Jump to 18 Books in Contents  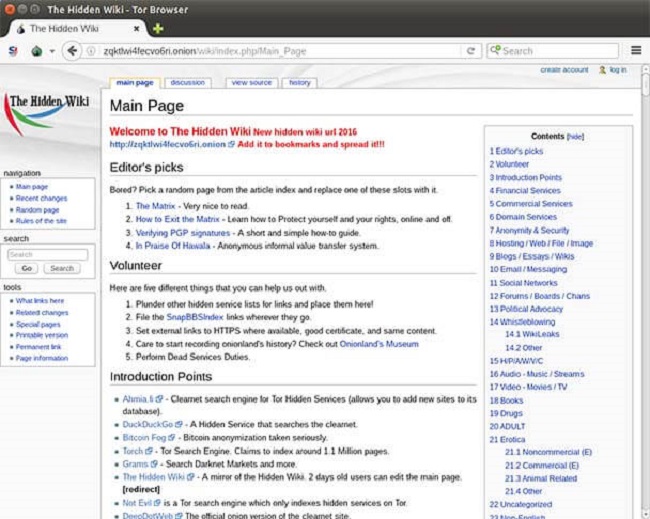pyautogui.click(x=506, y=401)
